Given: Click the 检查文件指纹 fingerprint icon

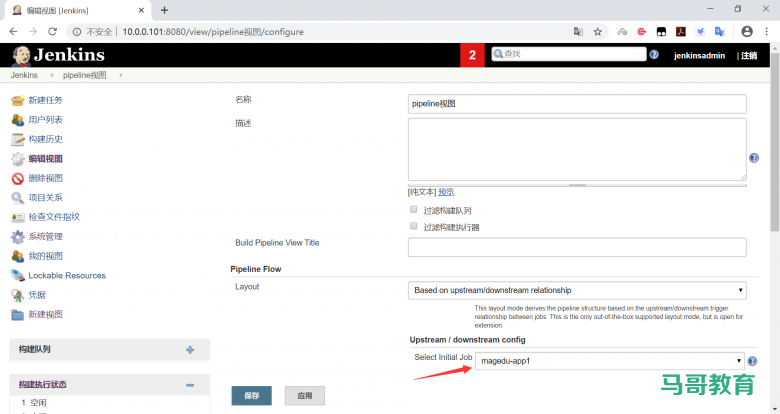Looking at the screenshot, I should point(17,217).
